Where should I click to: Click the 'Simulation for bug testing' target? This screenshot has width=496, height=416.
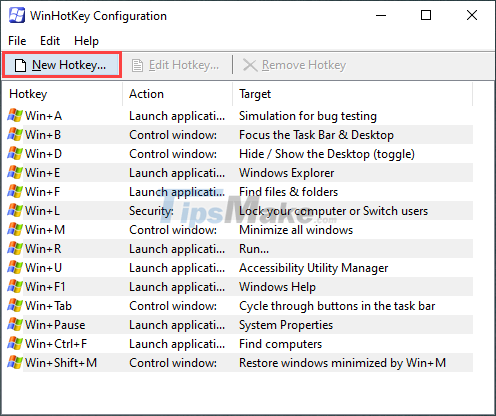pyautogui.click(x=308, y=116)
